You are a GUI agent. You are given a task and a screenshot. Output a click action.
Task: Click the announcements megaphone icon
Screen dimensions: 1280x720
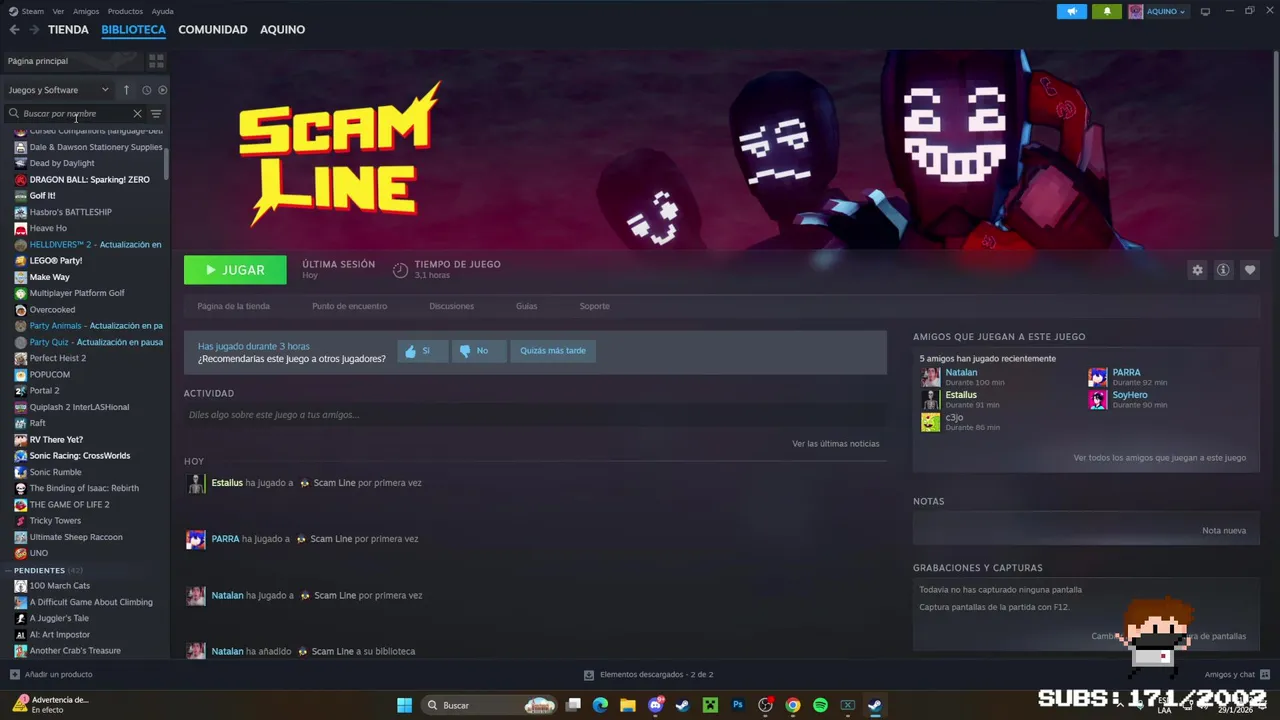pyautogui.click(x=1072, y=12)
